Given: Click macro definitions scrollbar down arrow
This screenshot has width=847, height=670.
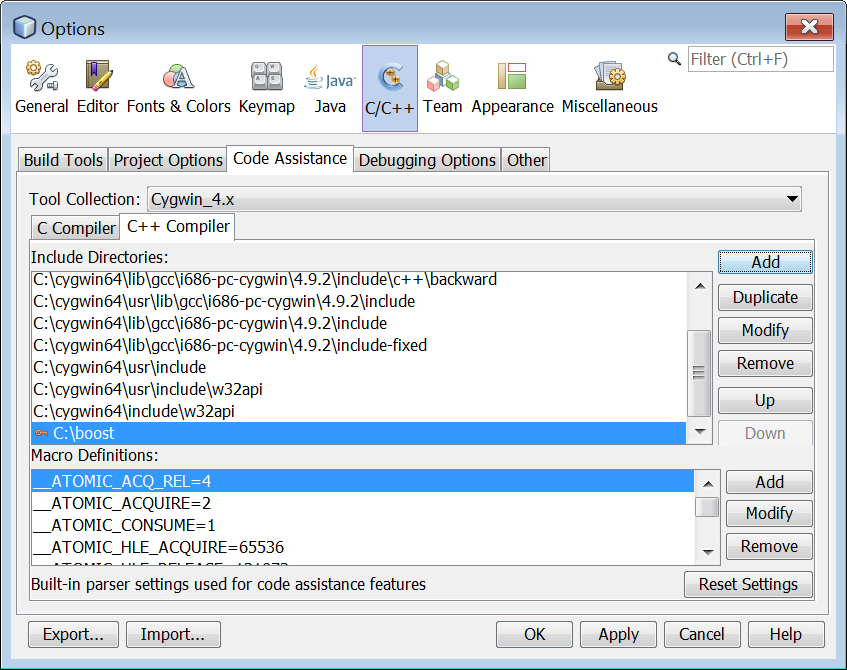Looking at the screenshot, I should click(708, 552).
